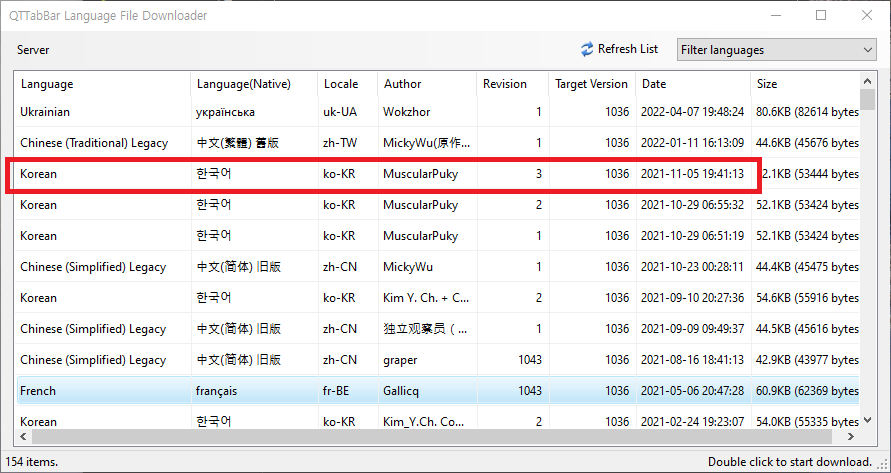891x473 pixels.
Task: Open the Filter languages dropdown
Action: click(x=776, y=50)
